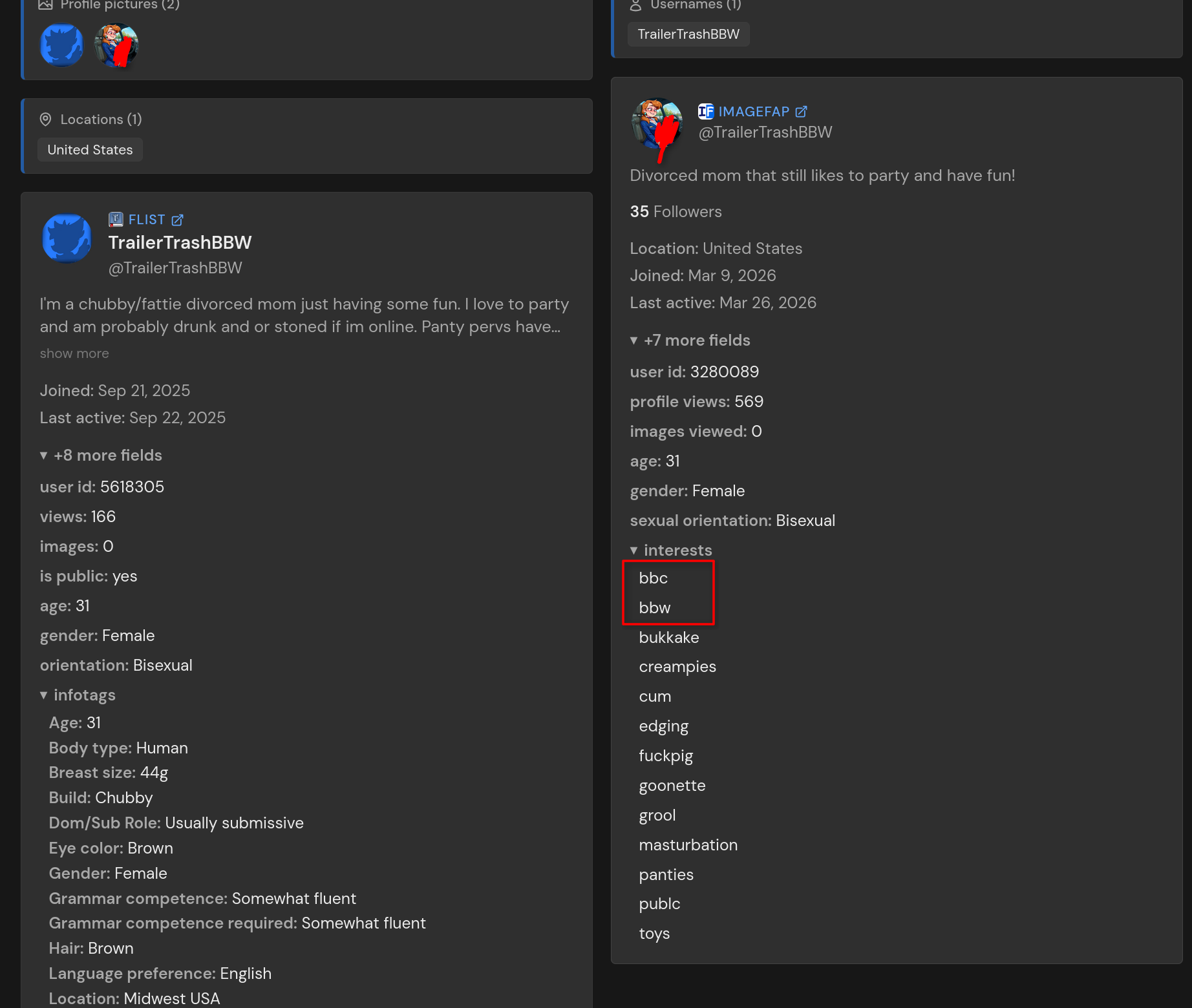
Task: Select the second profile picture thumbnail
Action: (116, 45)
